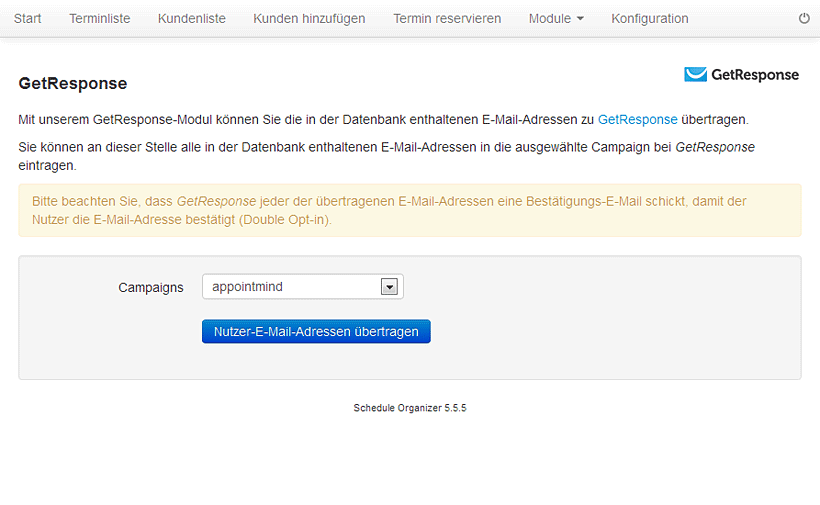Screen dimensions: 820x505
Task: Click the Double Opt-in warning notice
Action: pyautogui.click(x=409, y=210)
